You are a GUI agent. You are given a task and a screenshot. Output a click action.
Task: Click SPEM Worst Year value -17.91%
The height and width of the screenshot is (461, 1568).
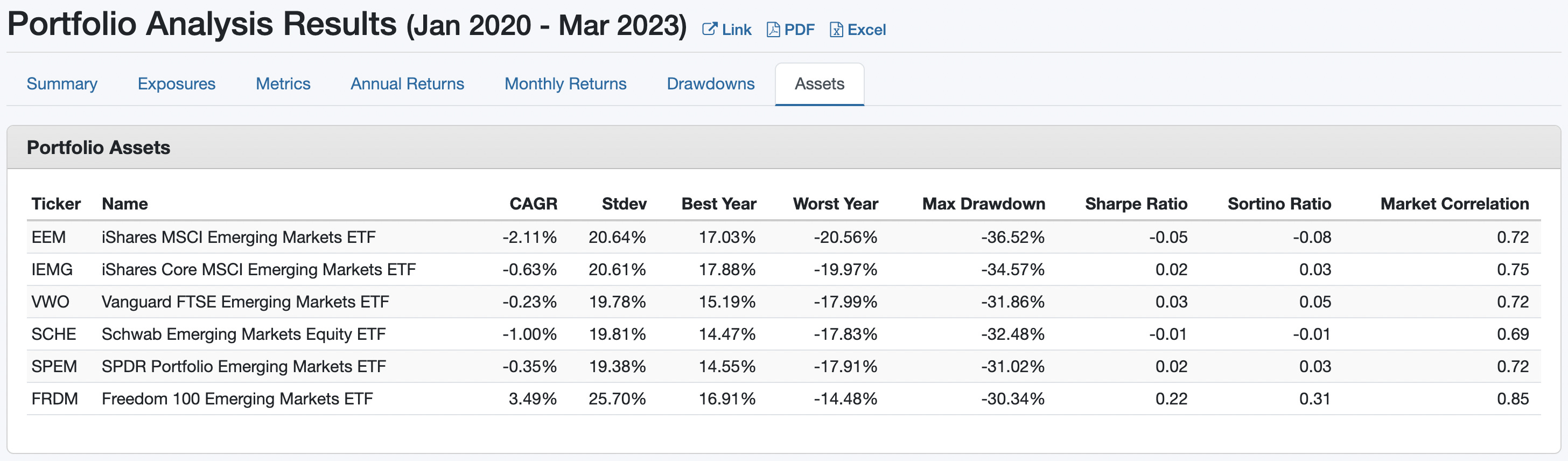click(x=845, y=366)
